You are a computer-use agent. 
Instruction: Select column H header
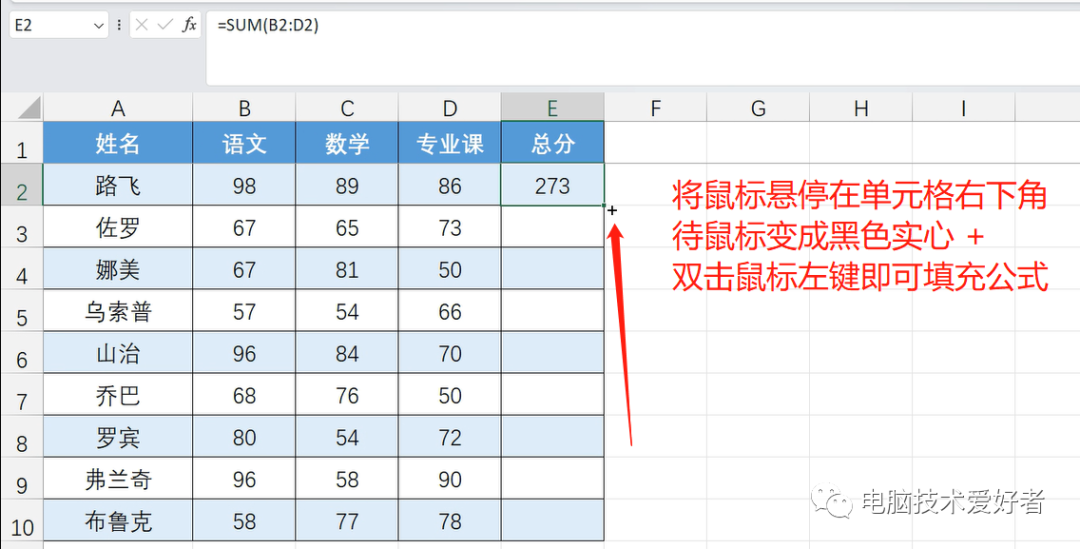point(860,107)
